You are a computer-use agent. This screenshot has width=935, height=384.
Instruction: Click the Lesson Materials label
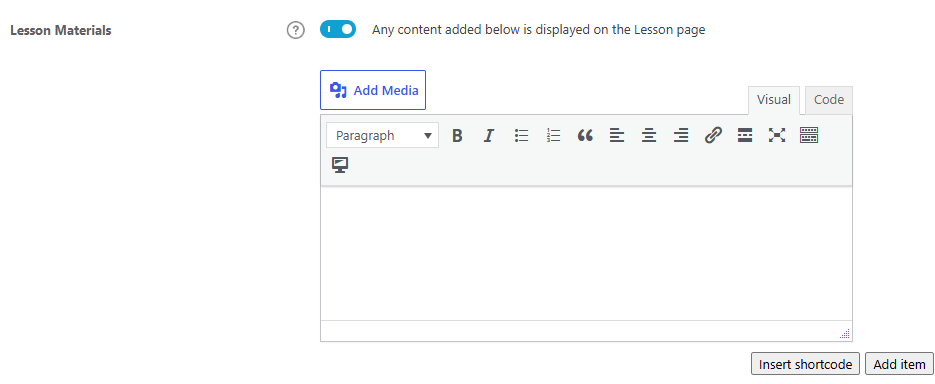click(x=61, y=30)
